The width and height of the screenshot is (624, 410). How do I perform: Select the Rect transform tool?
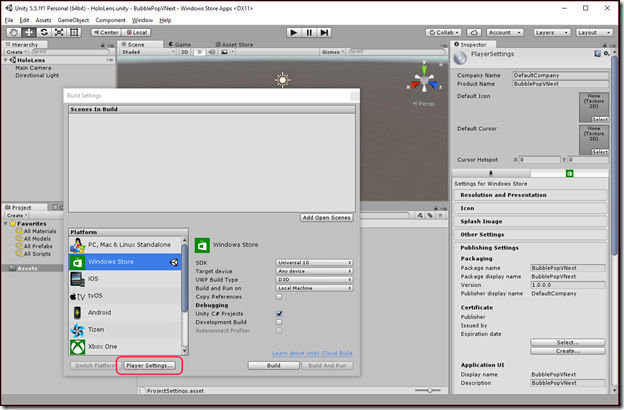(74, 33)
